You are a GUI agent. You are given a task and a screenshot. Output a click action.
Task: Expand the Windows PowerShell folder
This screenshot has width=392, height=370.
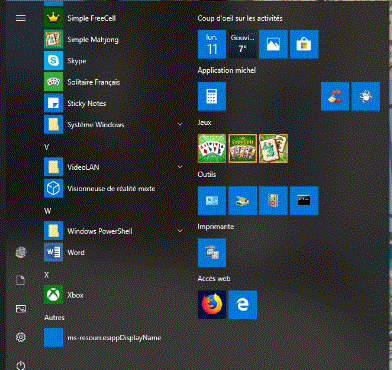coord(115,231)
